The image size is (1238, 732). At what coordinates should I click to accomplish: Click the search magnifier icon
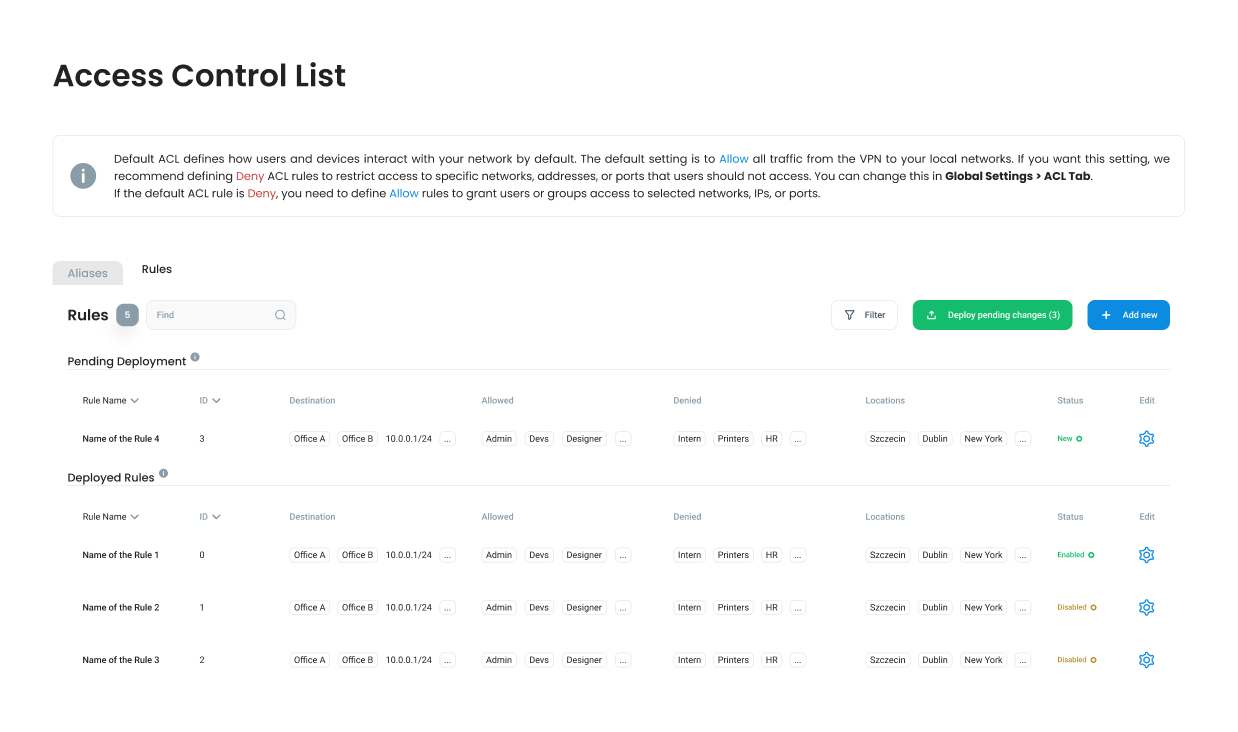[x=280, y=315]
